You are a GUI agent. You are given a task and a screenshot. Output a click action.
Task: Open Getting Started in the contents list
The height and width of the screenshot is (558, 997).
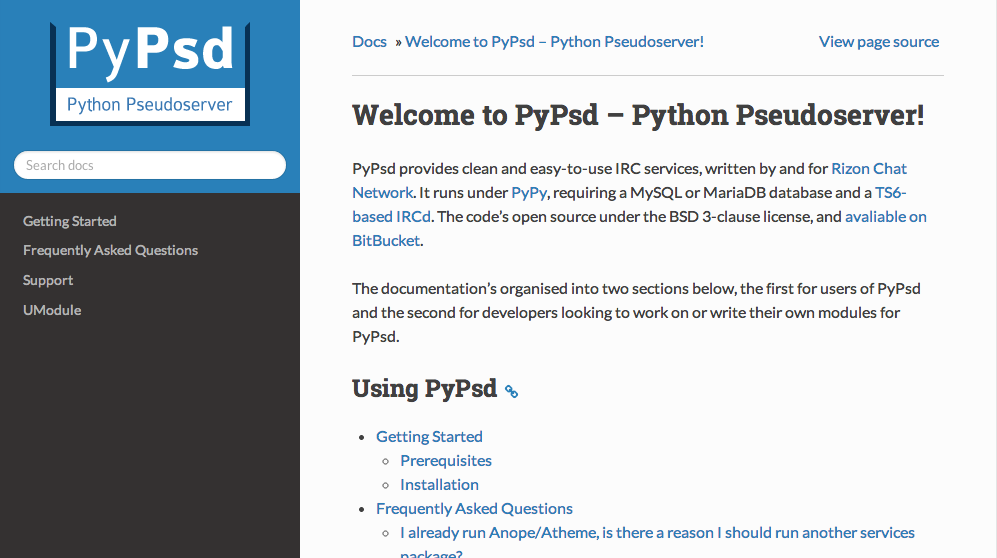click(x=429, y=437)
